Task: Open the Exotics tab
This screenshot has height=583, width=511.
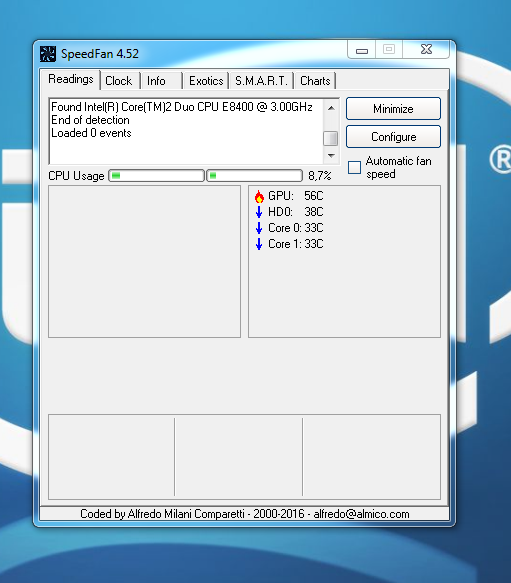Action: [206, 81]
